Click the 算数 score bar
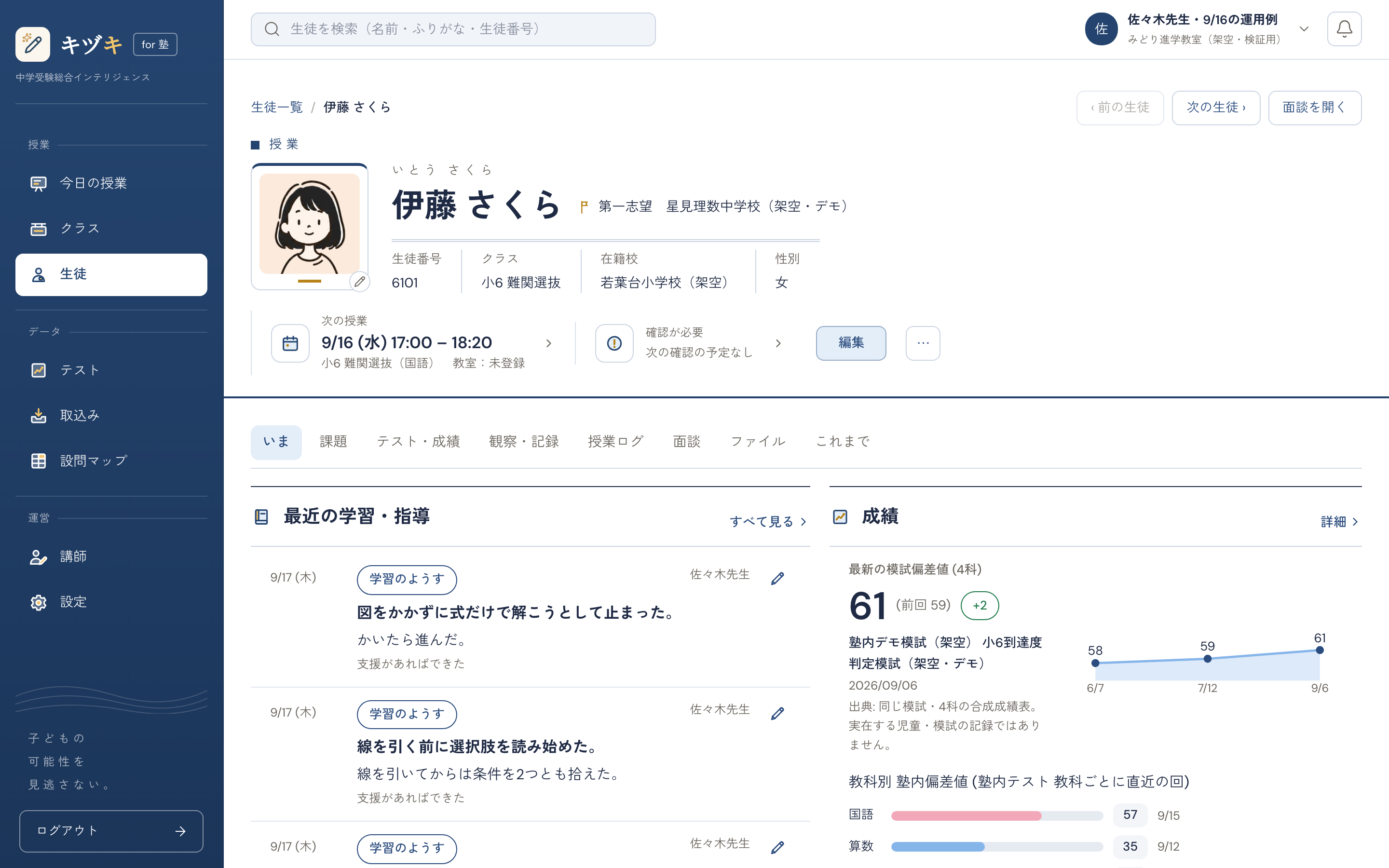1389x868 pixels. pos(997,846)
